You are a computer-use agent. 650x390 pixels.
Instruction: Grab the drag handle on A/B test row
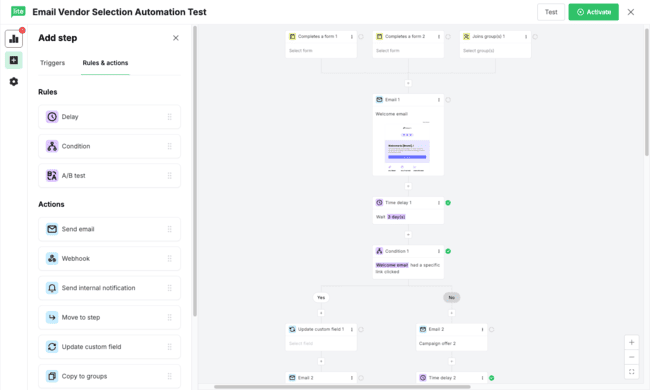point(170,176)
